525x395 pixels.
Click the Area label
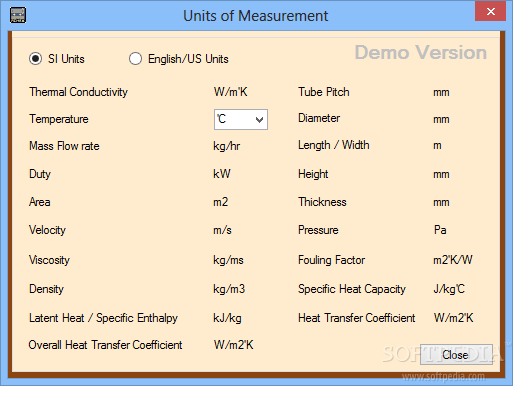click(x=40, y=202)
